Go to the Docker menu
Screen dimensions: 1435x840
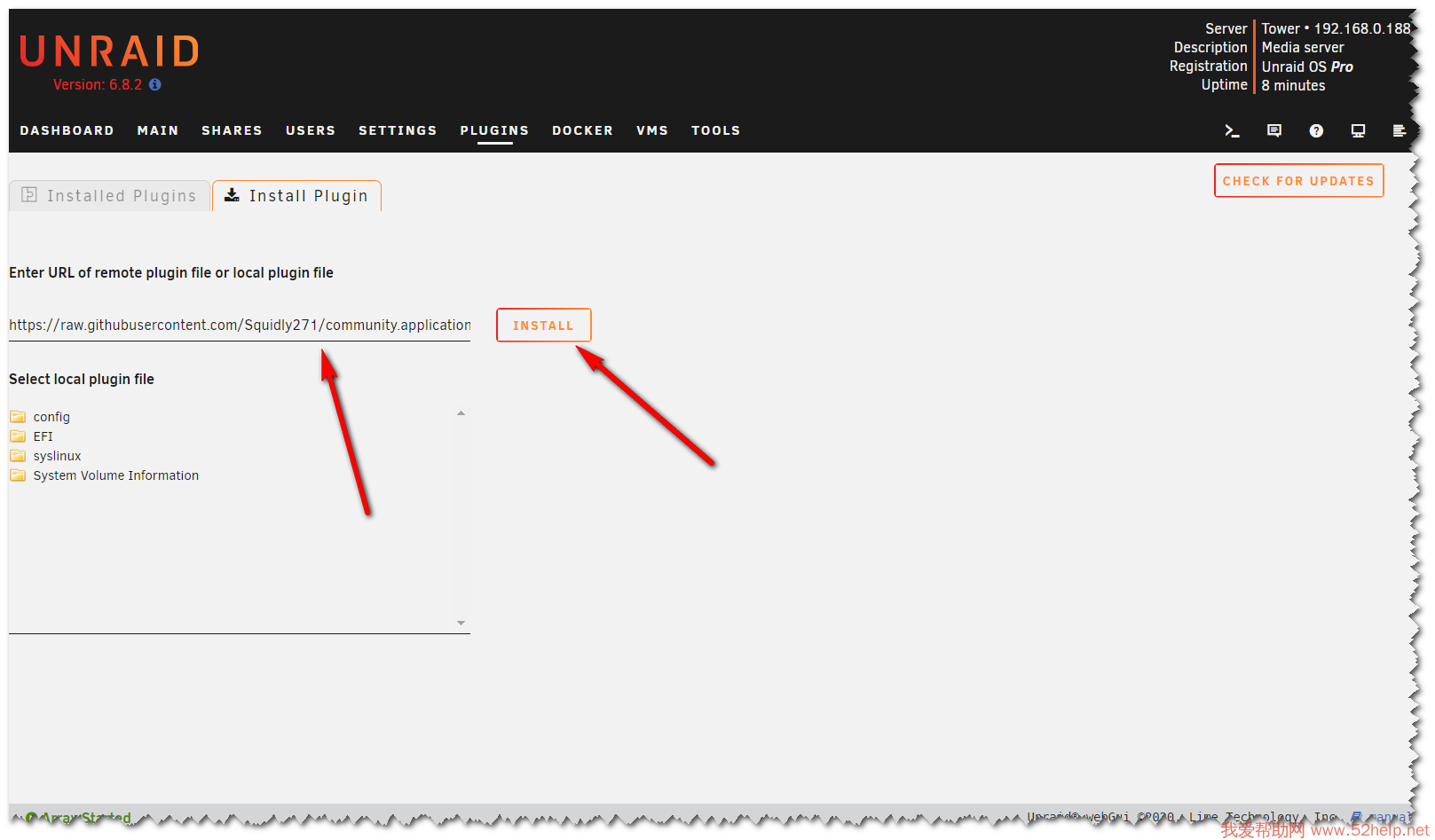click(x=582, y=130)
